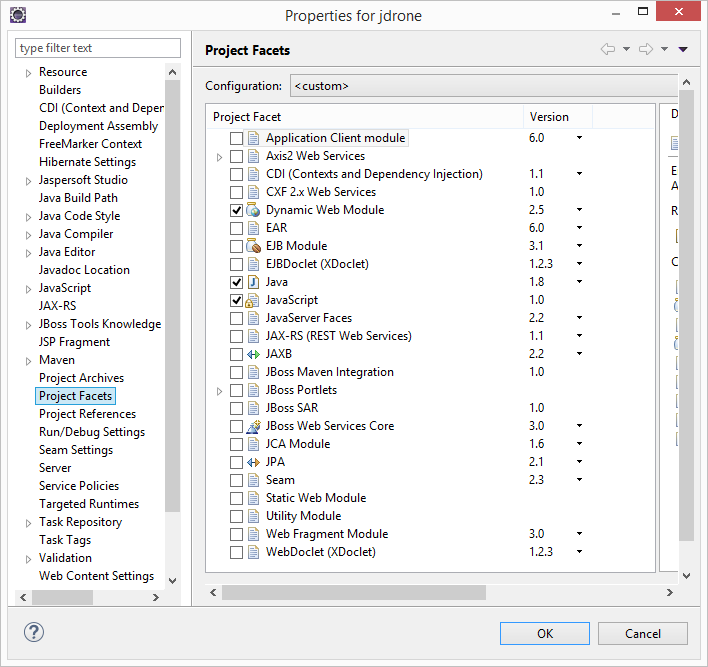The image size is (708, 667).
Task: Click the Utility Module document icon
Action: [253, 516]
